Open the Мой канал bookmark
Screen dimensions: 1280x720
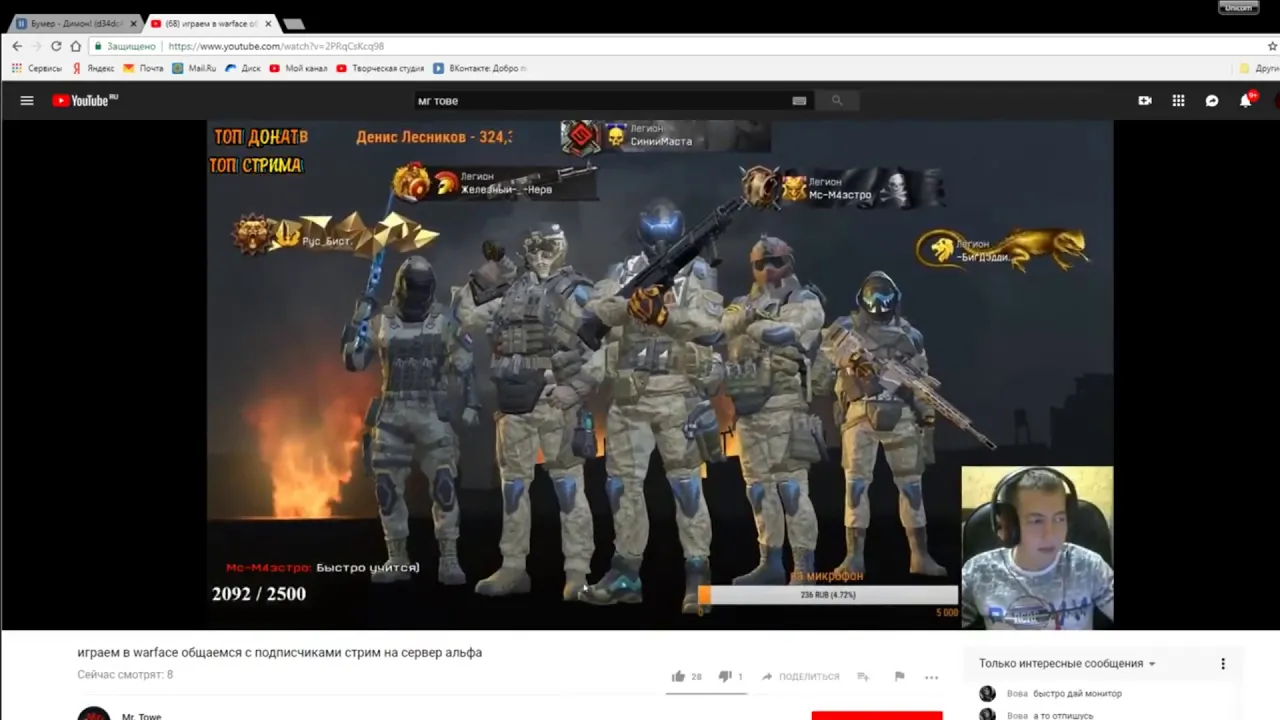click(299, 68)
